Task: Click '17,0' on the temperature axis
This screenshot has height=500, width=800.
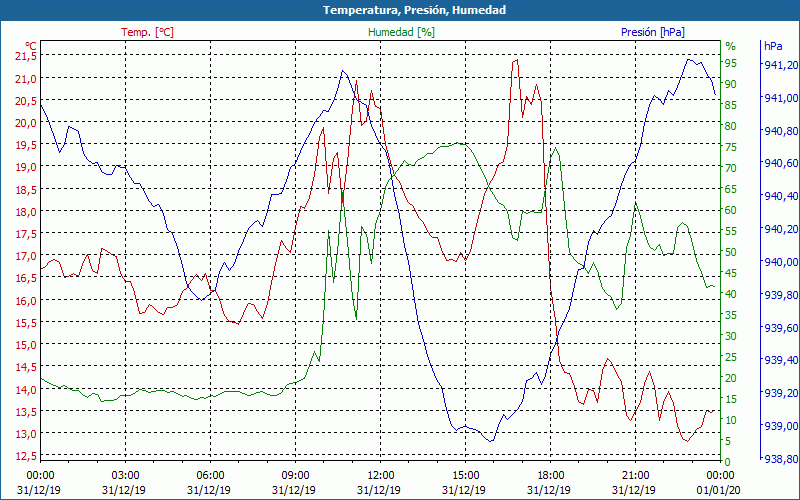Action: tap(27, 256)
